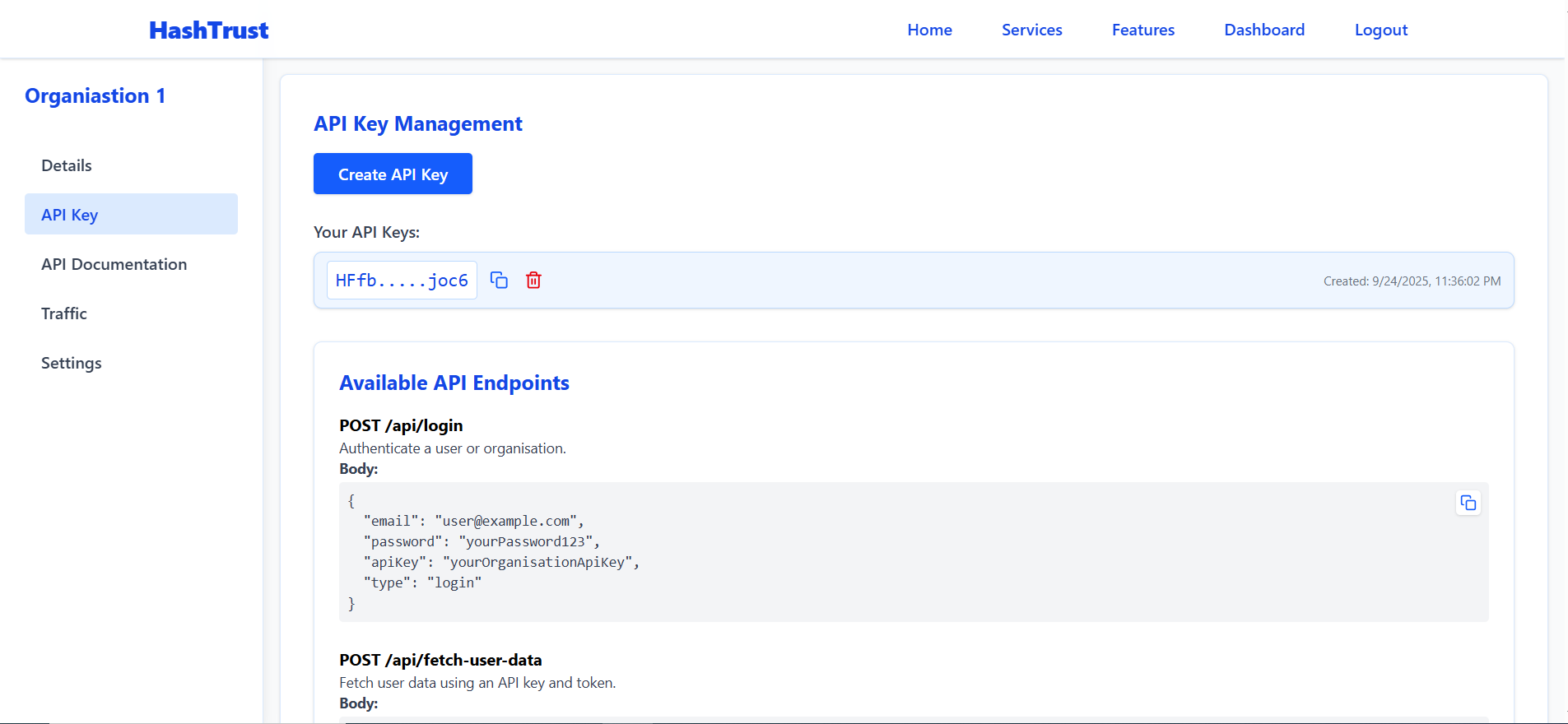Open the HashTrust home logo link
The height and width of the screenshot is (724, 1568).
coord(208,30)
